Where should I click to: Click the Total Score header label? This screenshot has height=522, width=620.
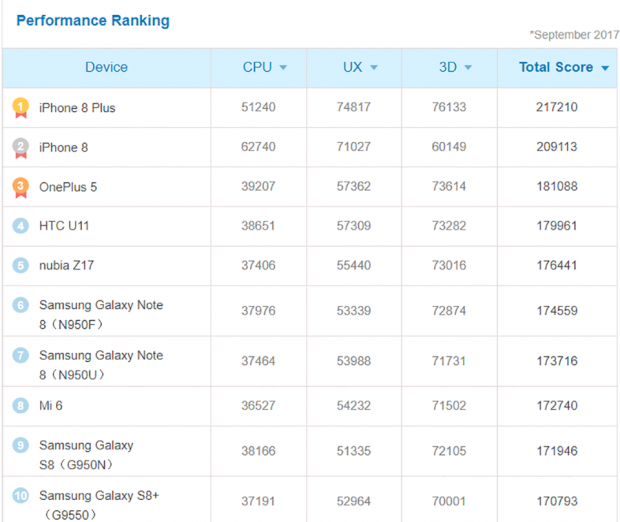click(555, 67)
